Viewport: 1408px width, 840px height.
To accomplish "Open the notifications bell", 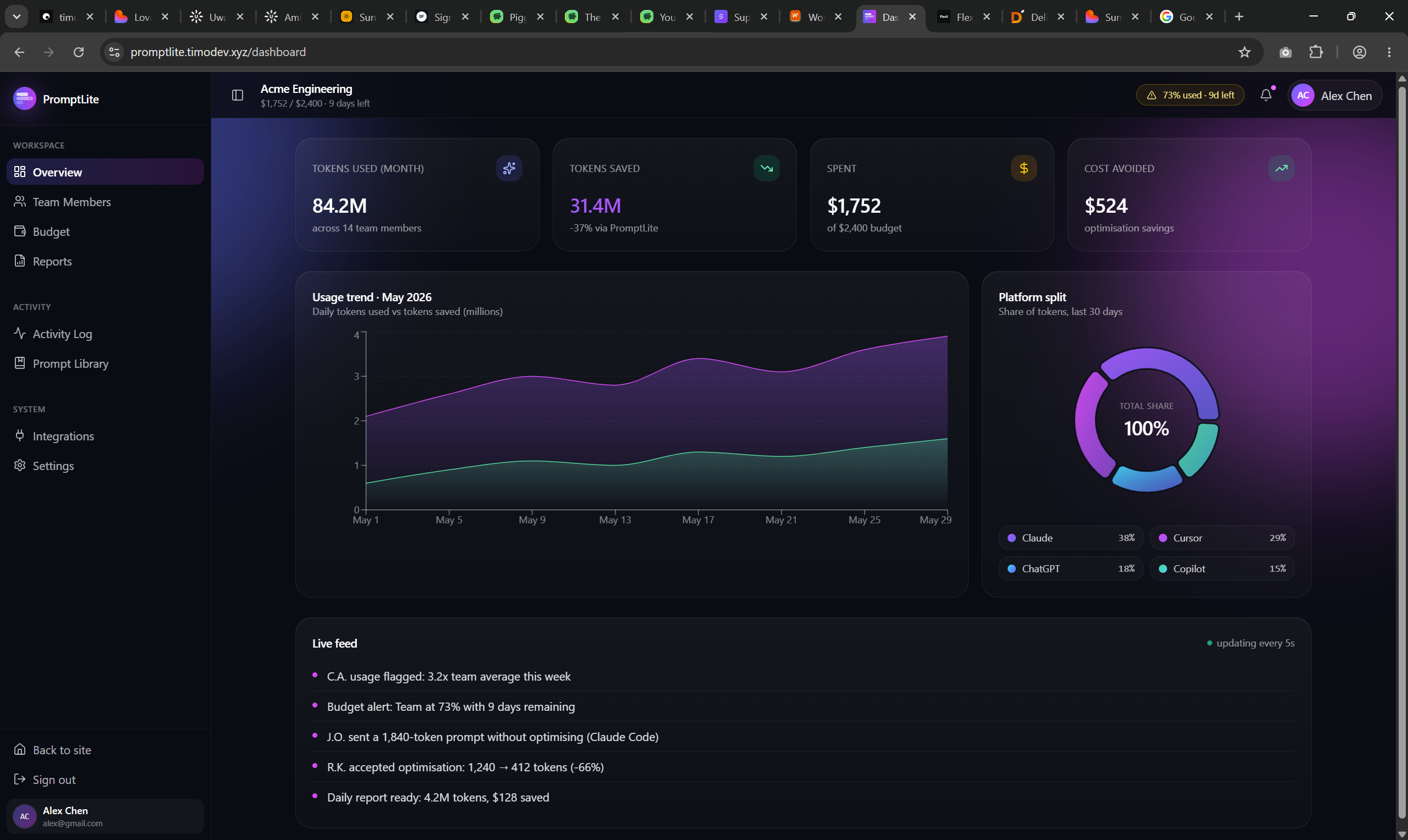I will tap(1266, 95).
